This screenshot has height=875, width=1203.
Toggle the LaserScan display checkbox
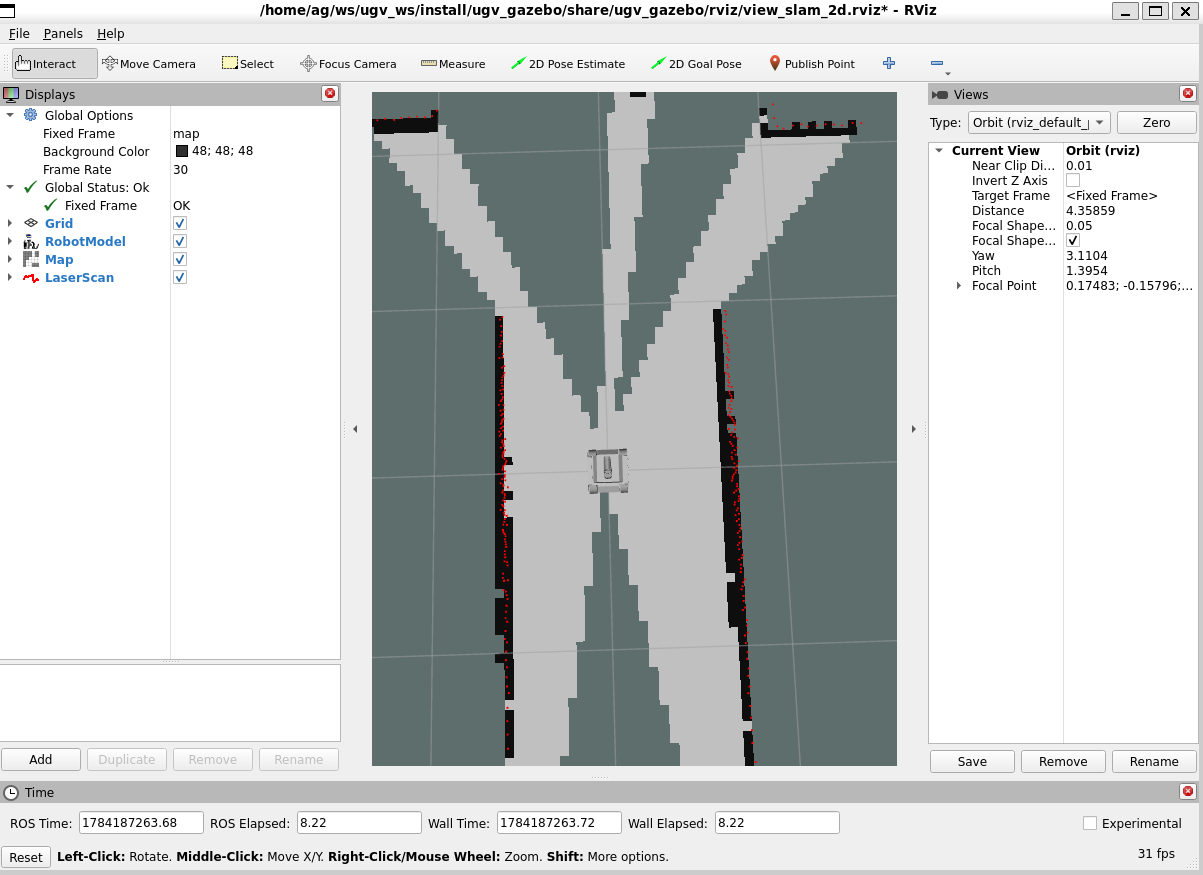pos(180,277)
